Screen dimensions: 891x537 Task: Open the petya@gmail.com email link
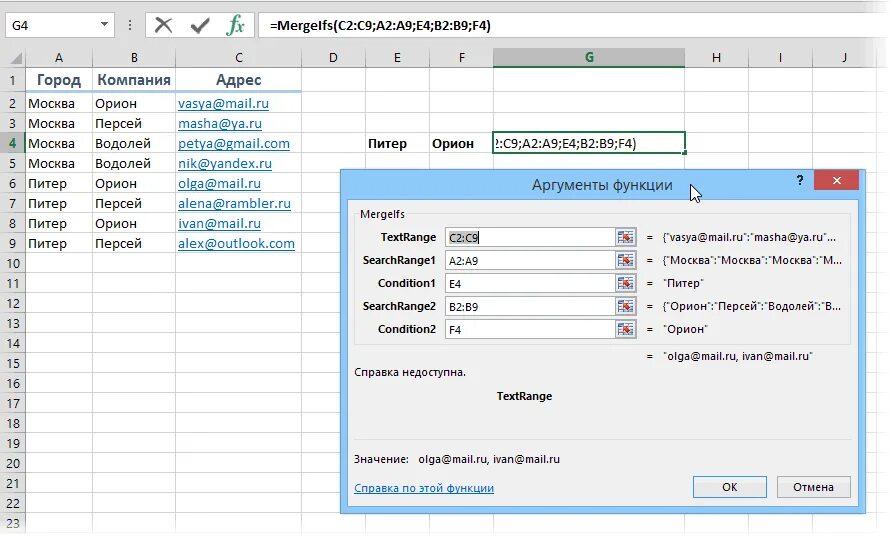234,143
